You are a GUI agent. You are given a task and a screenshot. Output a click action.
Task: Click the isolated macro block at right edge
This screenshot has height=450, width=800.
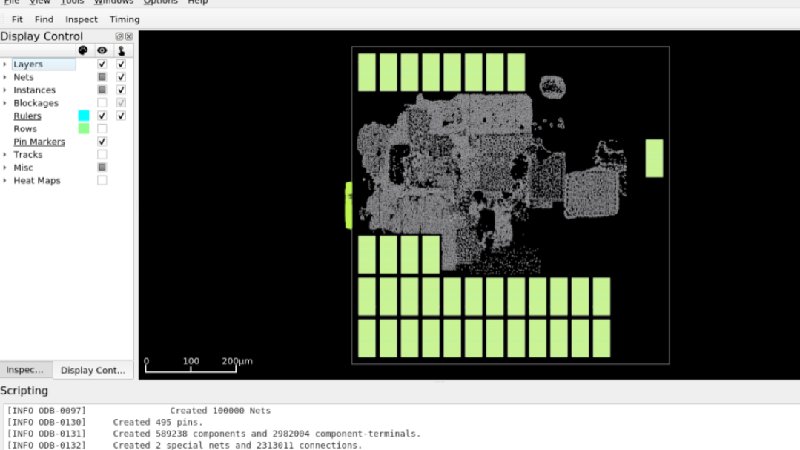click(x=655, y=158)
